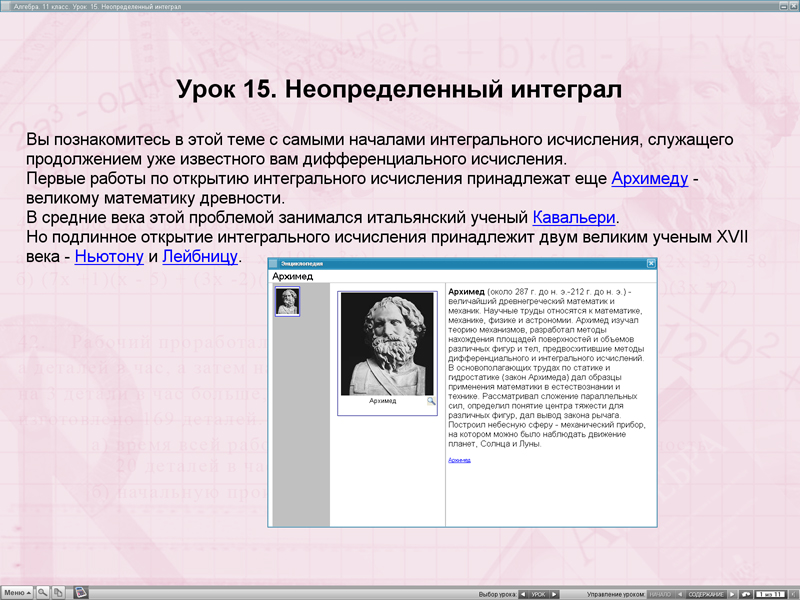
Task: Open the encyclopedia book icon in bottom toolbar
Action: click(80, 591)
